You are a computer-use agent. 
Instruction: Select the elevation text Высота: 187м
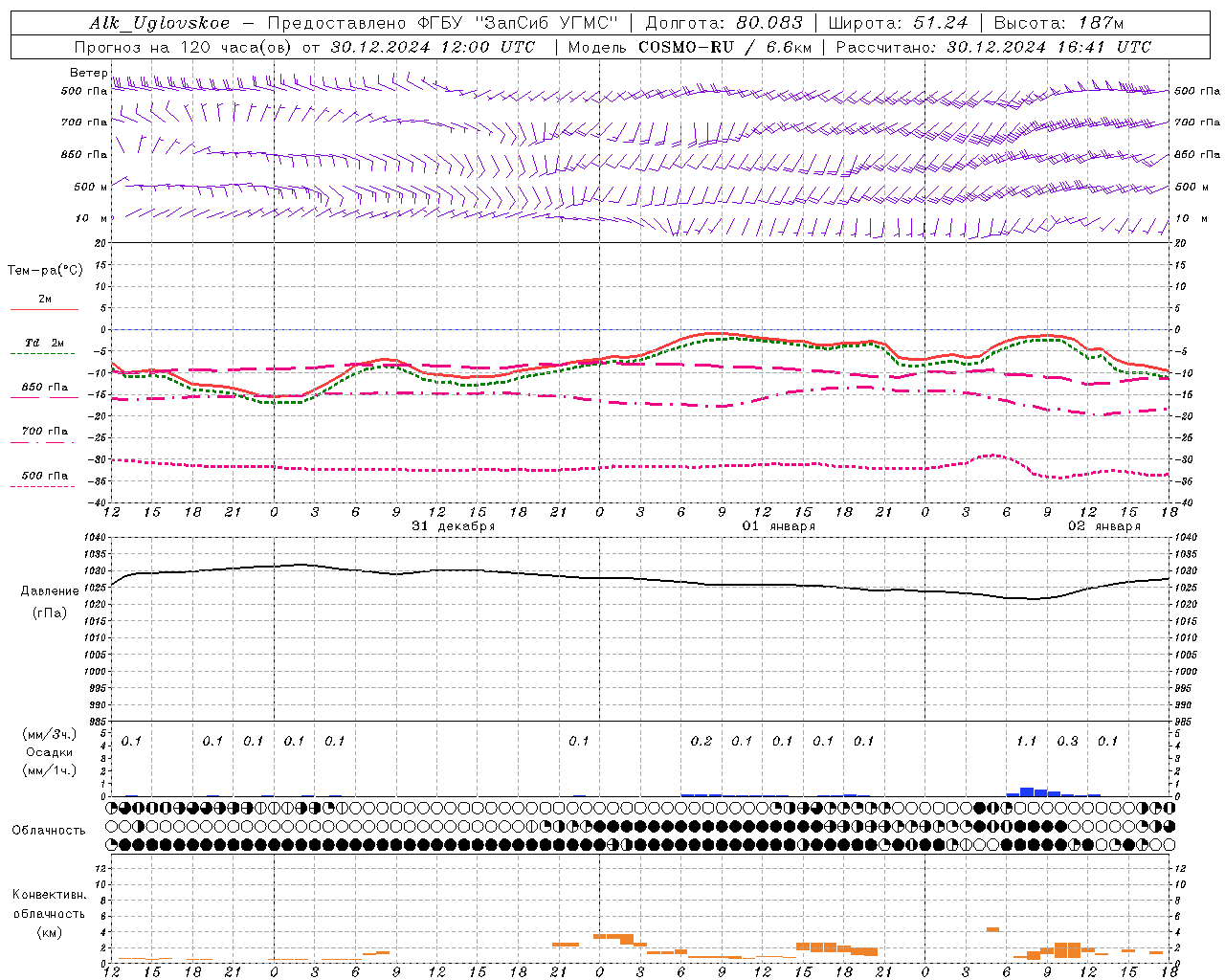[1058, 23]
